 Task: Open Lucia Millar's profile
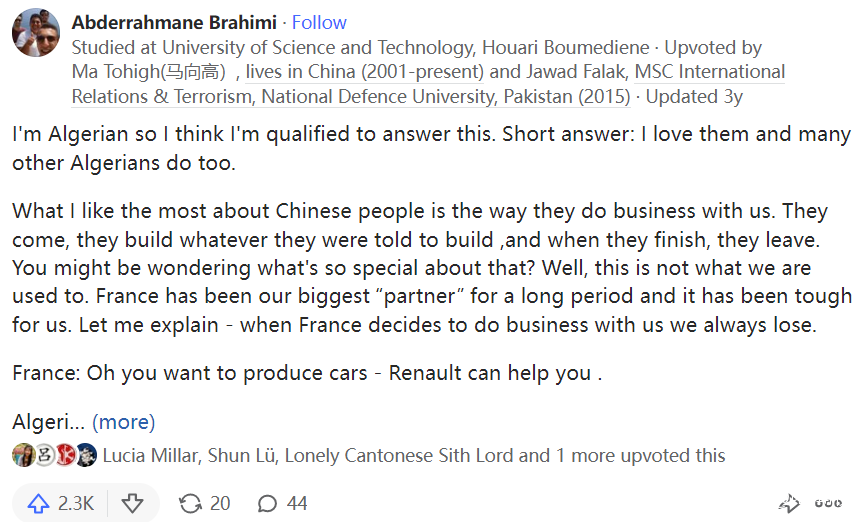[152, 455]
